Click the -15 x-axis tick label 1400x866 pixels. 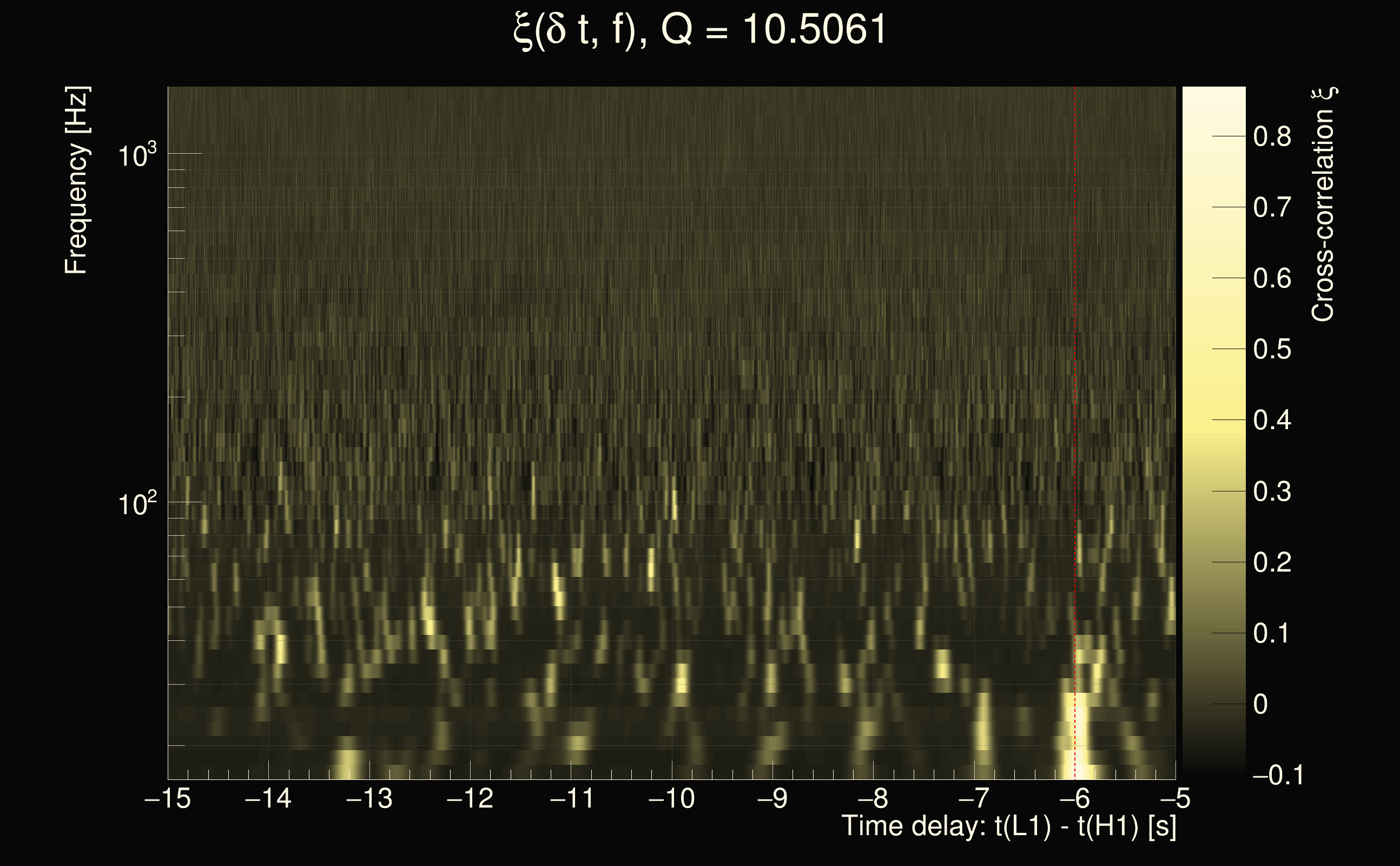168,798
